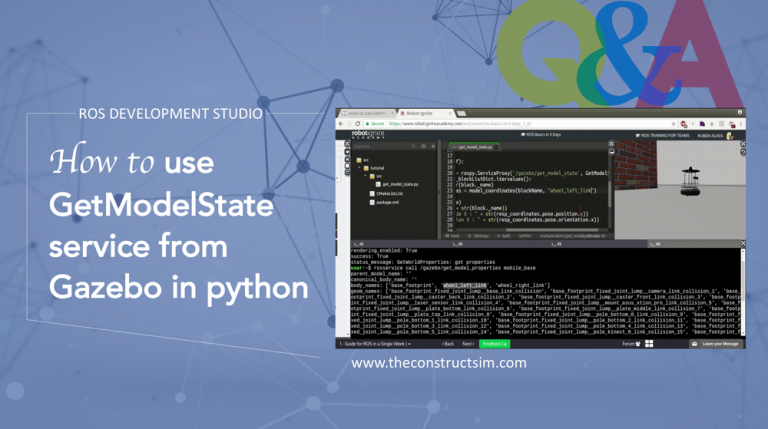Open ROS Training for Teams link
Screen dimensions: 768x429
point(662,135)
